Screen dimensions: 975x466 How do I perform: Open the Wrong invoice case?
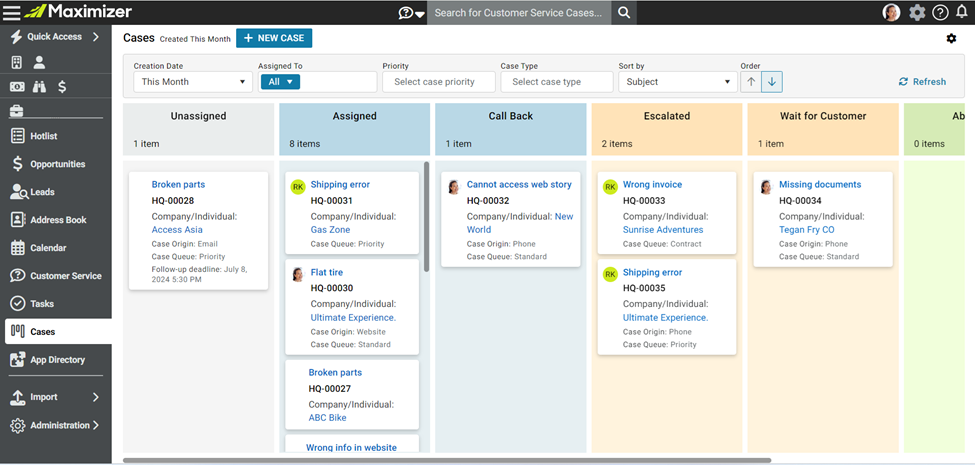click(x=652, y=185)
